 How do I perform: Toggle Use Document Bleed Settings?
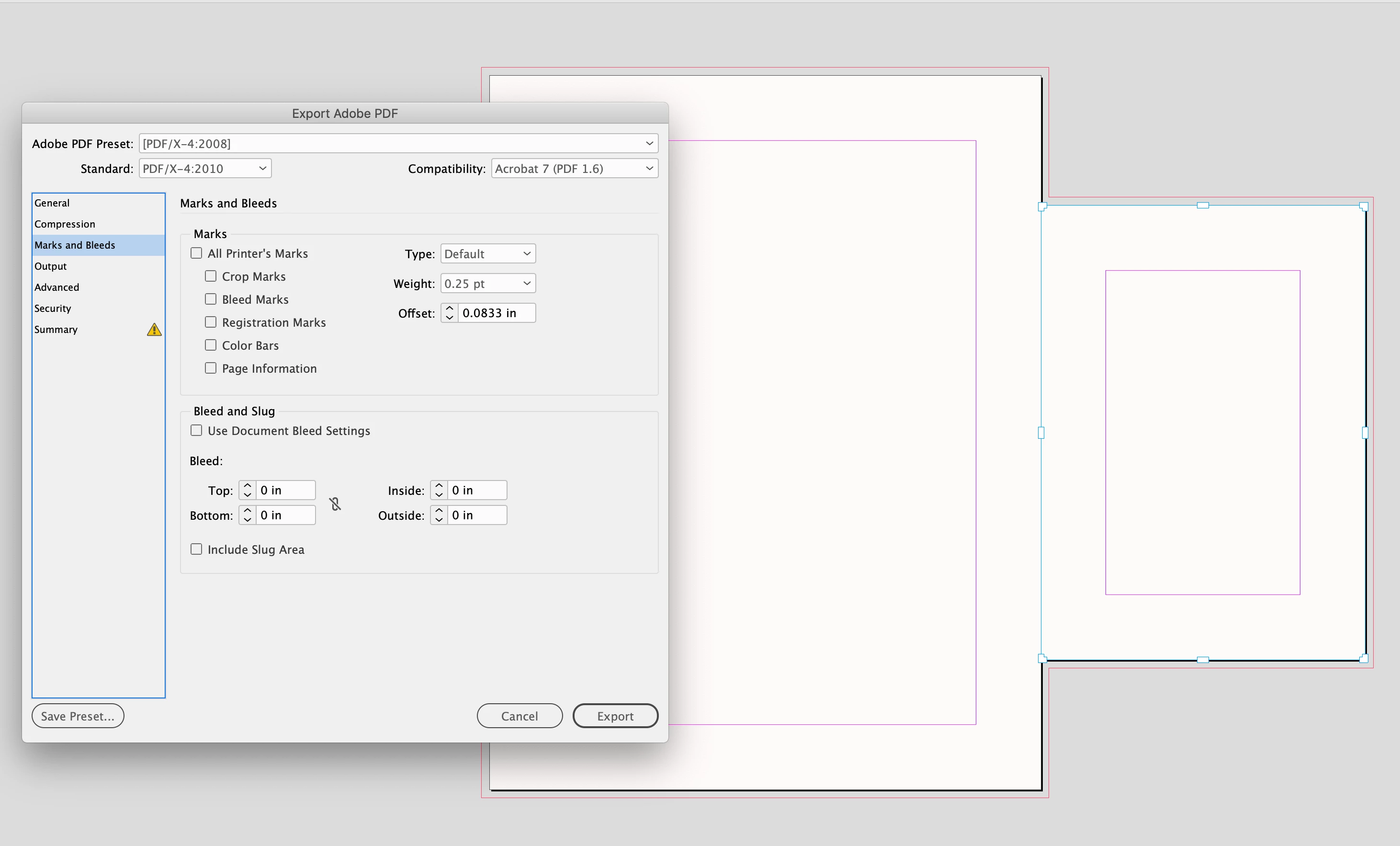[197, 430]
